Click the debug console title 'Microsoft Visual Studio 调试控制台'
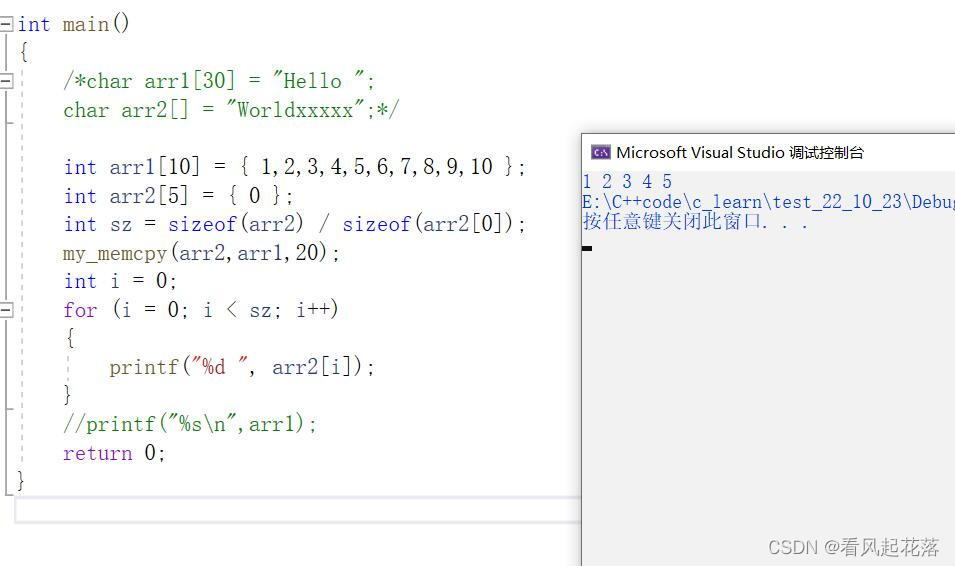 (x=739, y=152)
